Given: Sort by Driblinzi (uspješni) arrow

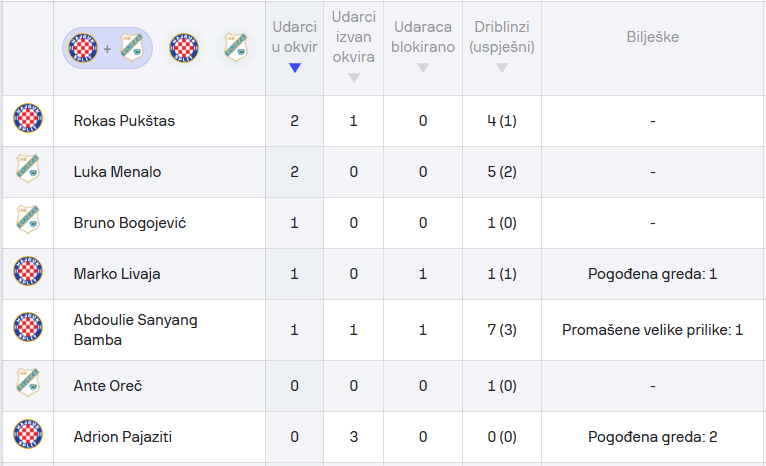Looking at the screenshot, I should coord(502,68).
